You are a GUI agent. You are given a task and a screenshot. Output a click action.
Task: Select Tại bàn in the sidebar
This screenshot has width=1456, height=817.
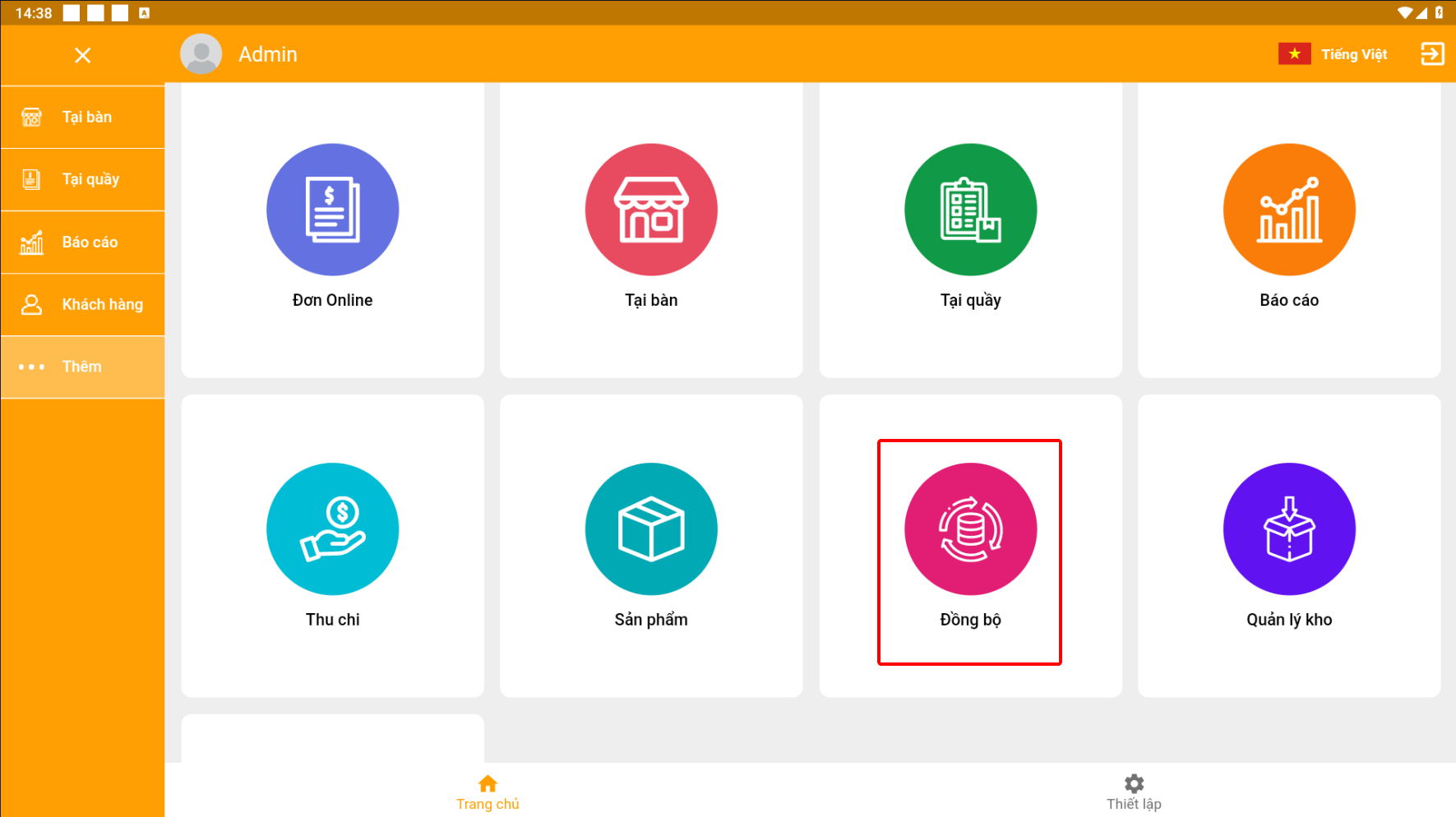(x=82, y=118)
